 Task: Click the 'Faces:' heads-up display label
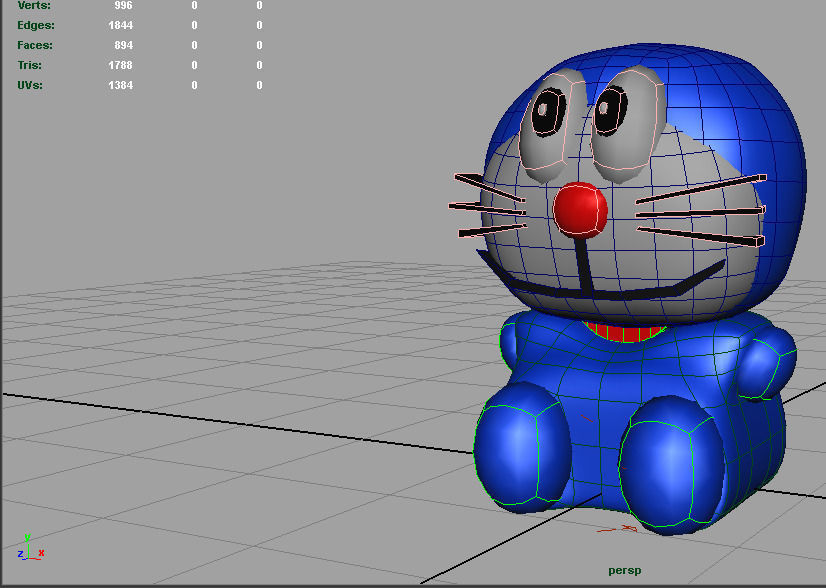point(35,45)
